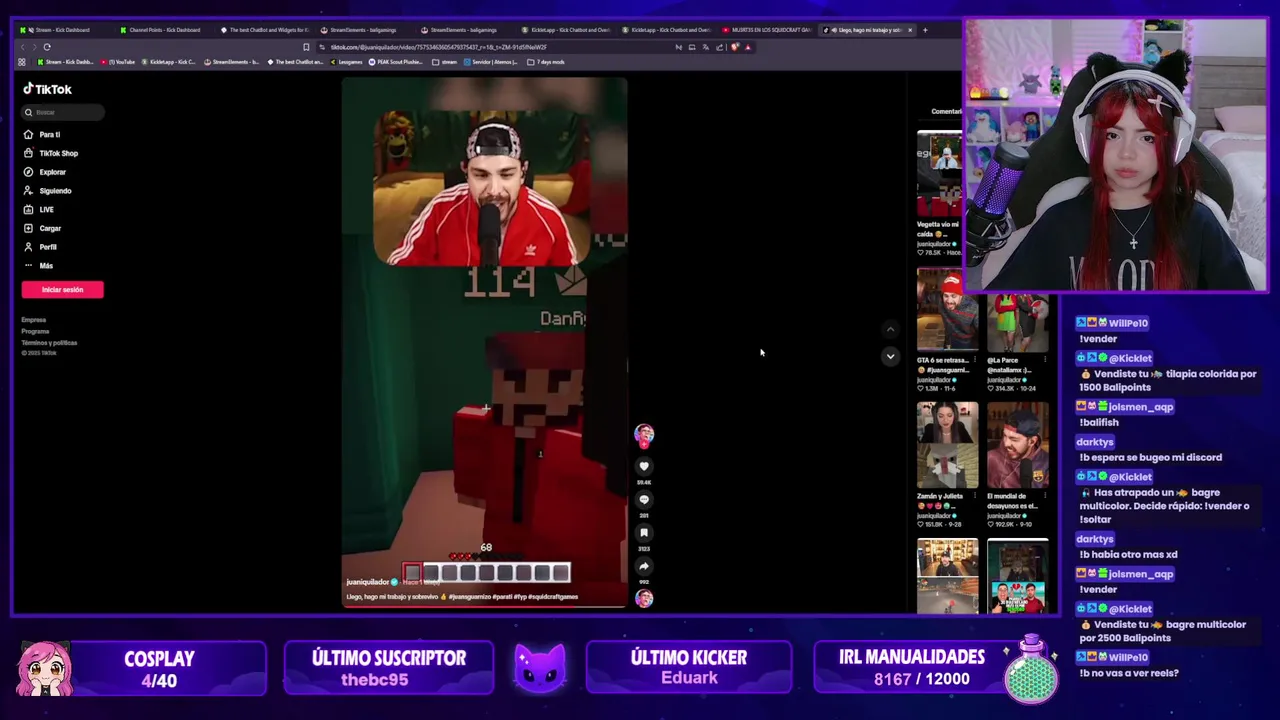Screen dimensions: 1280x720
Task: Open creator avatar above like button
Action: pyautogui.click(x=644, y=434)
